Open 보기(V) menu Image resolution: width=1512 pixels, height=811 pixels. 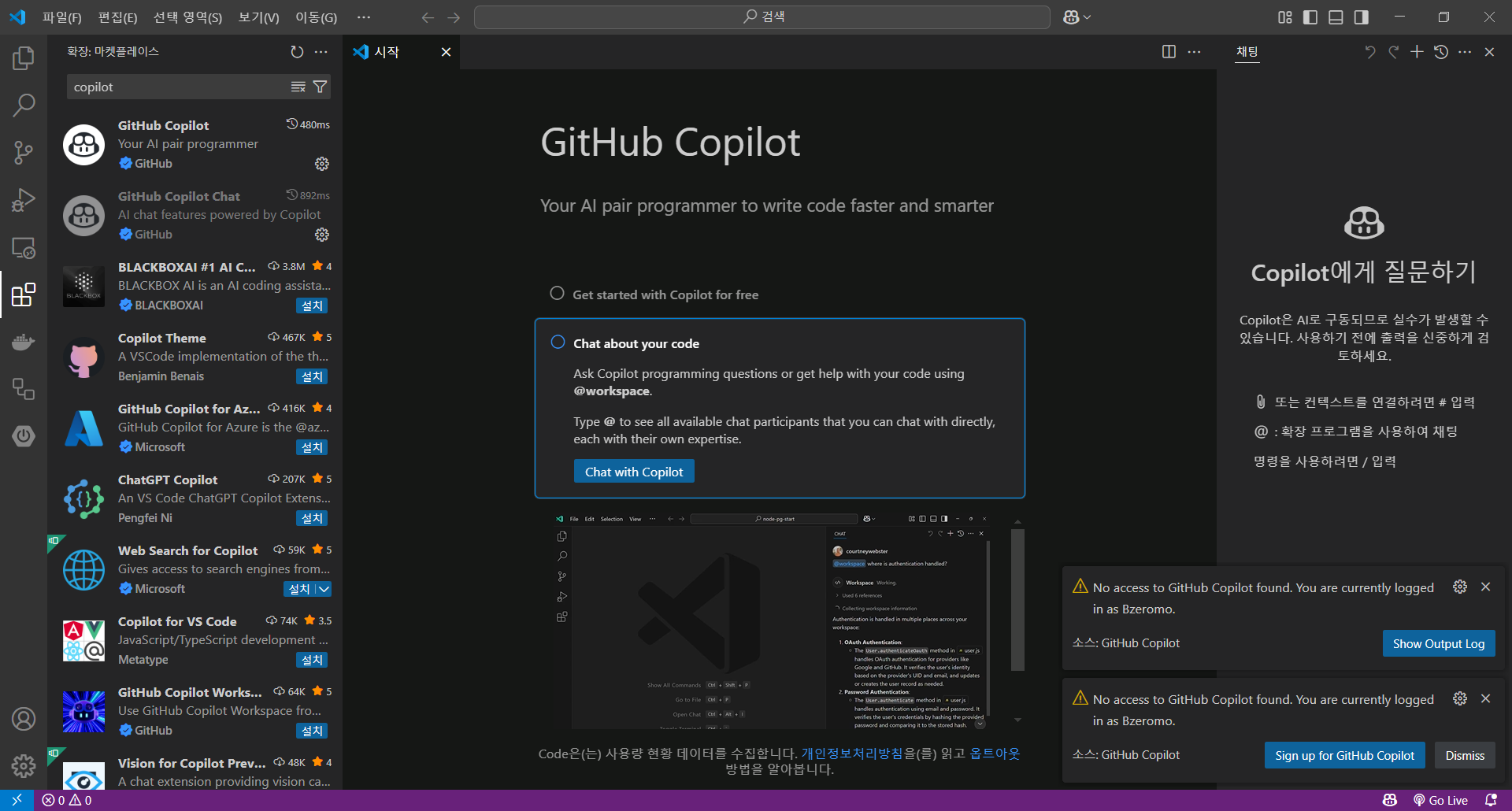pos(259,17)
